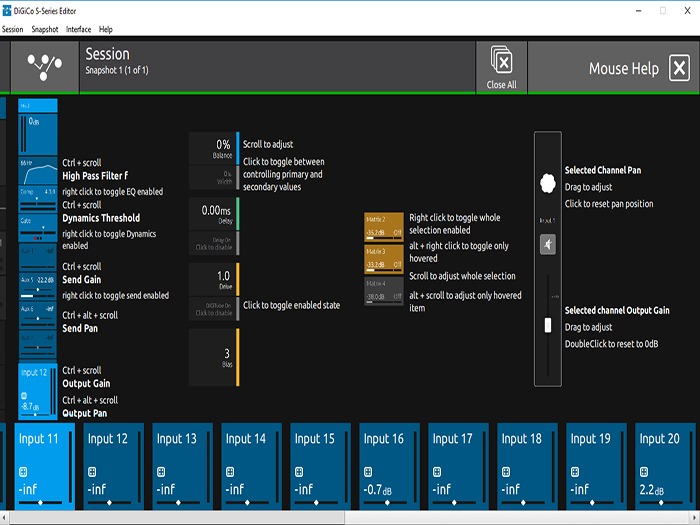Open the Snapshot menu
Screen dimensions: 700x525
click(x=44, y=30)
